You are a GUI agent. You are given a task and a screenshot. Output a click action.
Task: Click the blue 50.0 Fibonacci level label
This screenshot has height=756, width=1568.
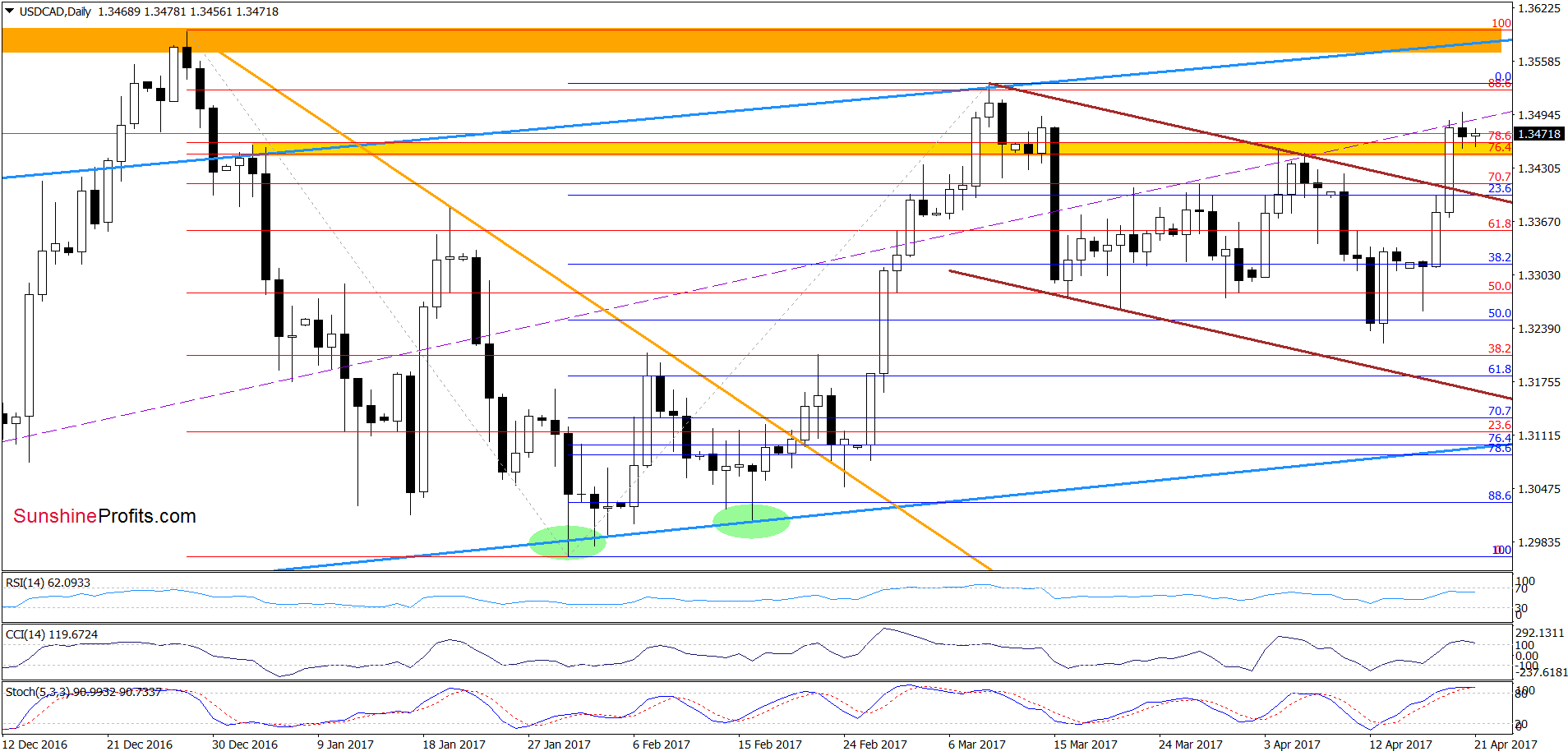1500,313
